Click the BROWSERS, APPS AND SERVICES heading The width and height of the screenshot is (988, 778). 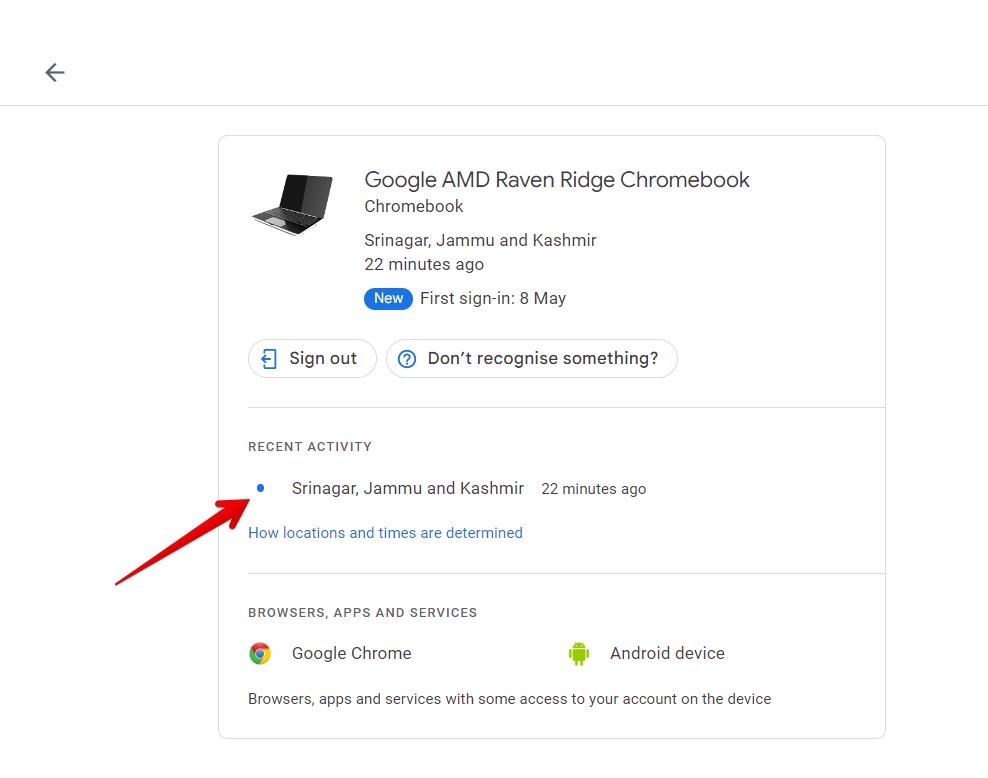pyautogui.click(x=363, y=612)
